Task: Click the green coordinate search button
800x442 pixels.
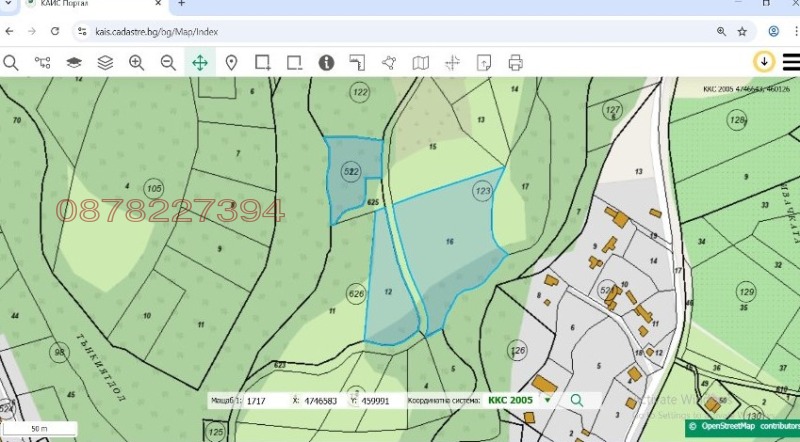Action: click(576, 400)
